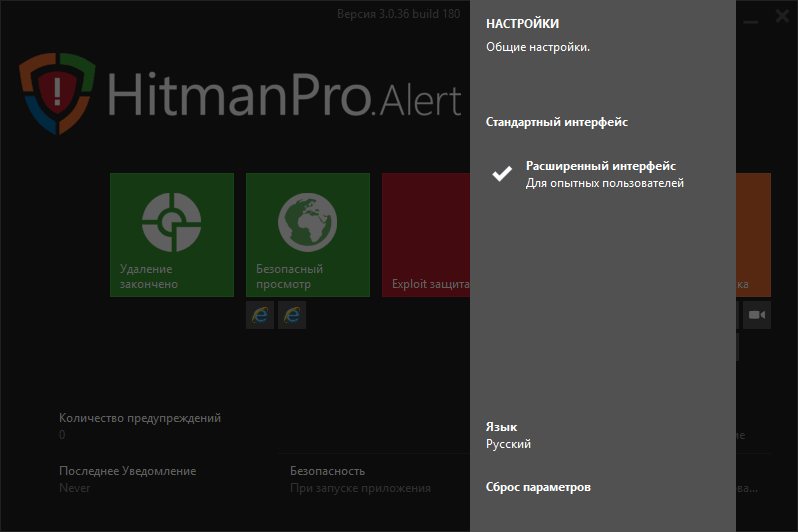The width and height of the screenshot is (798, 532).
Task: Click the Количество предупреждений label
Action: pyautogui.click(x=140, y=418)
